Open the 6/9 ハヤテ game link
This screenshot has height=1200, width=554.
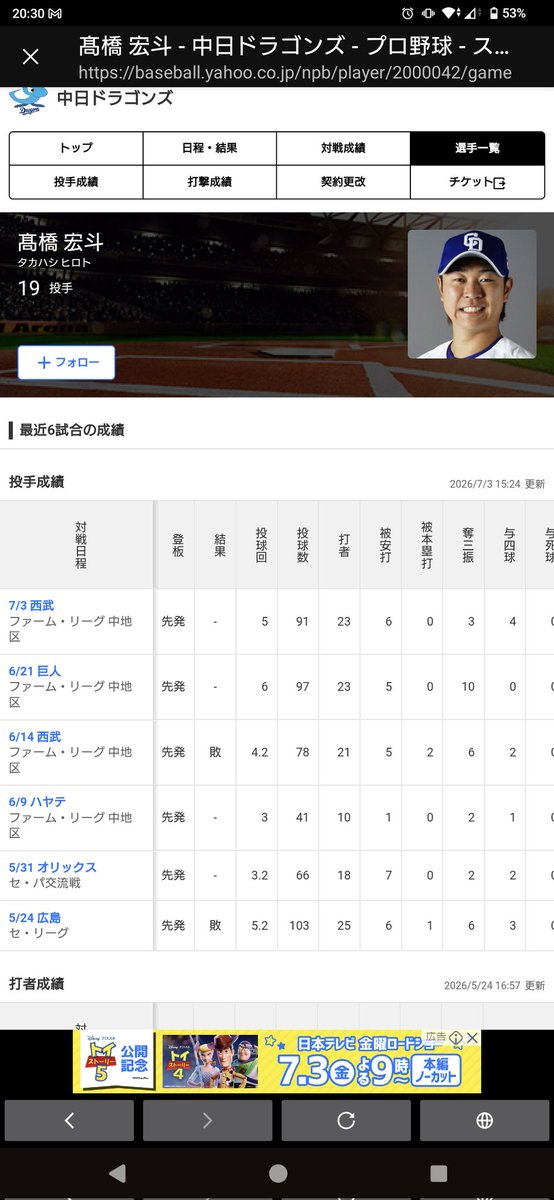coord(40,801)
